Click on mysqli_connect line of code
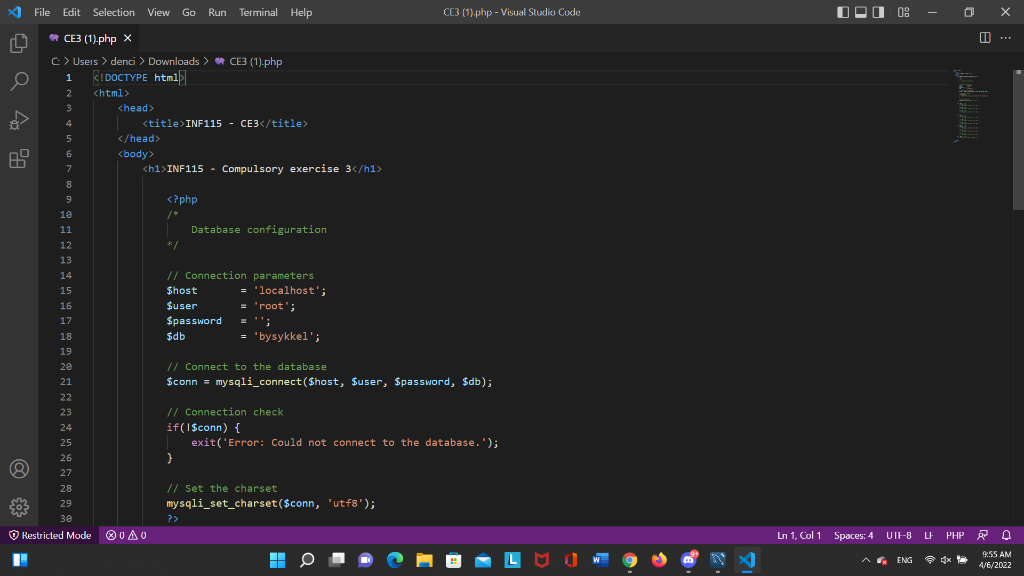The width and height of the screenshot is (1024, 576). 329,382
